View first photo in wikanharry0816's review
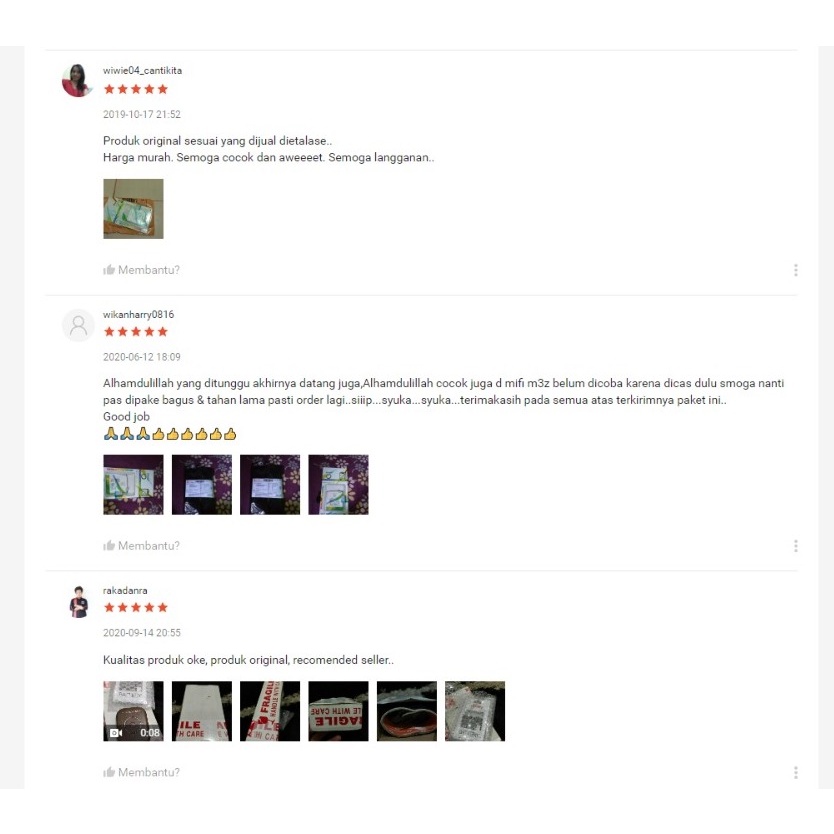 coord(134,485)
